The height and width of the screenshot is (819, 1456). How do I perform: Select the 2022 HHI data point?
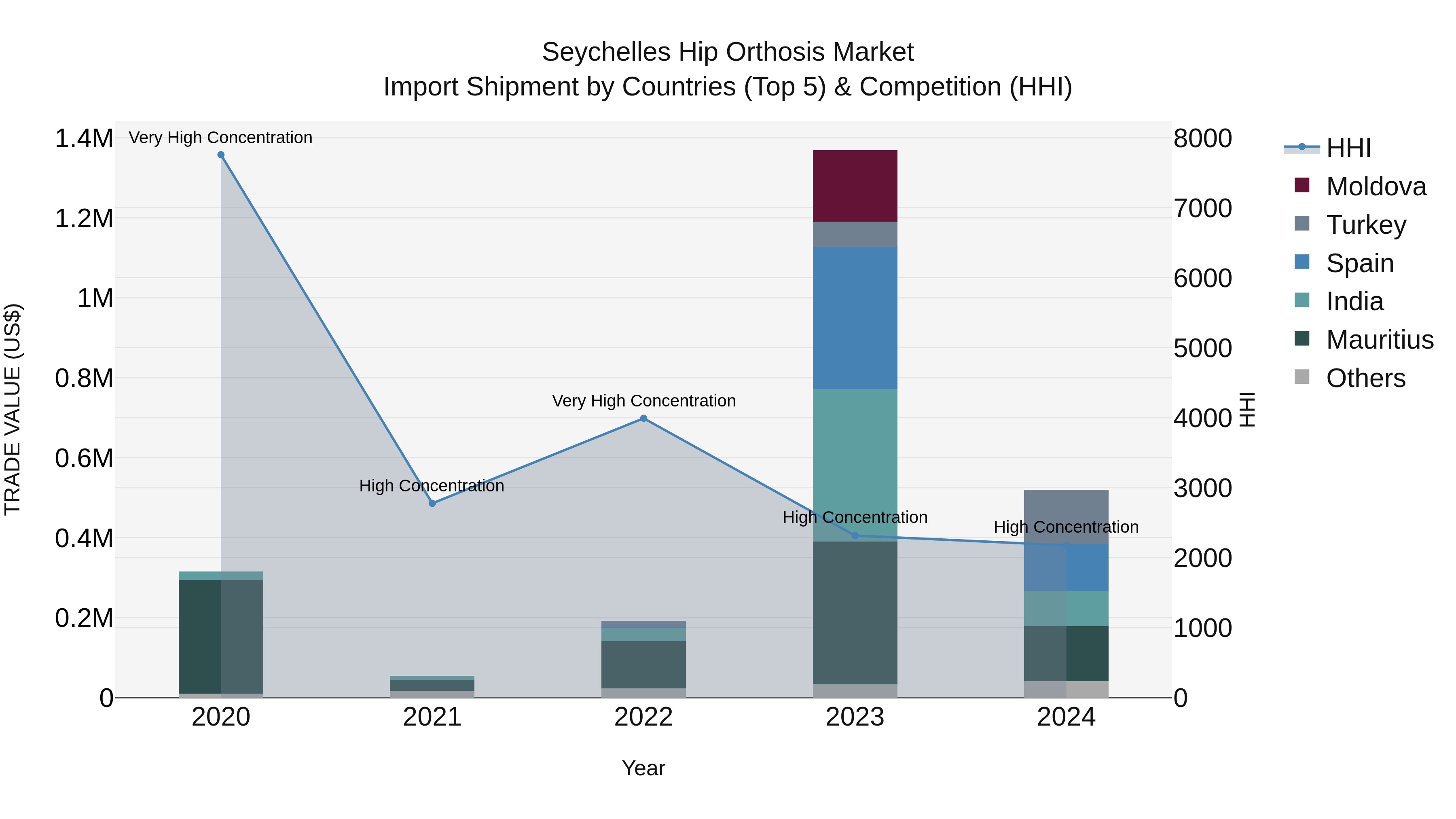(x=643, y=418)
